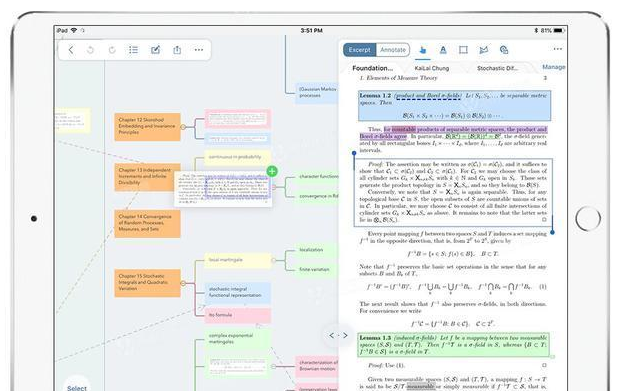Click the Manage link
The width and height of the screenshot is (631, 391).
tap(554, 67)
